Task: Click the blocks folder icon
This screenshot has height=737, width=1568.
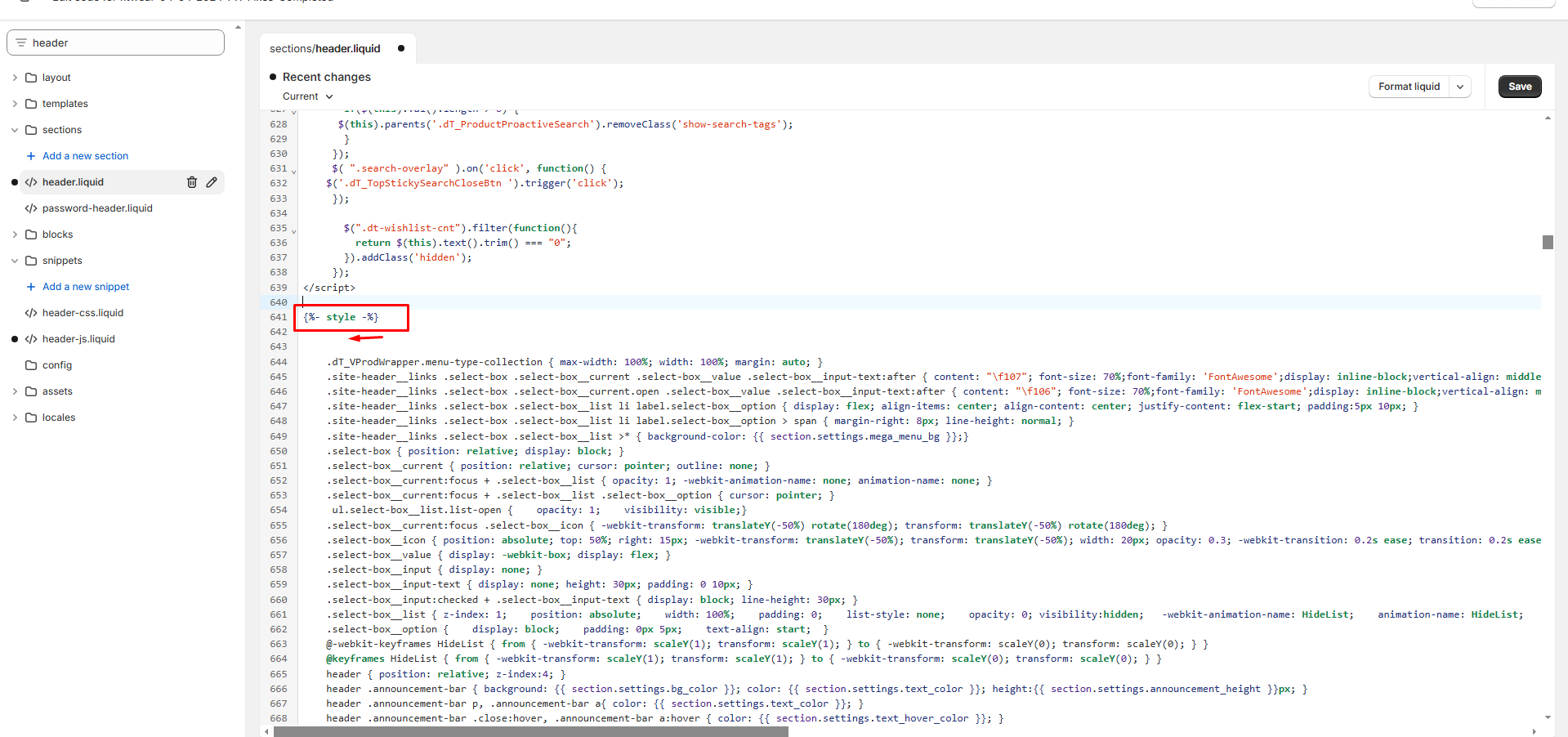Action: point(31,234)
